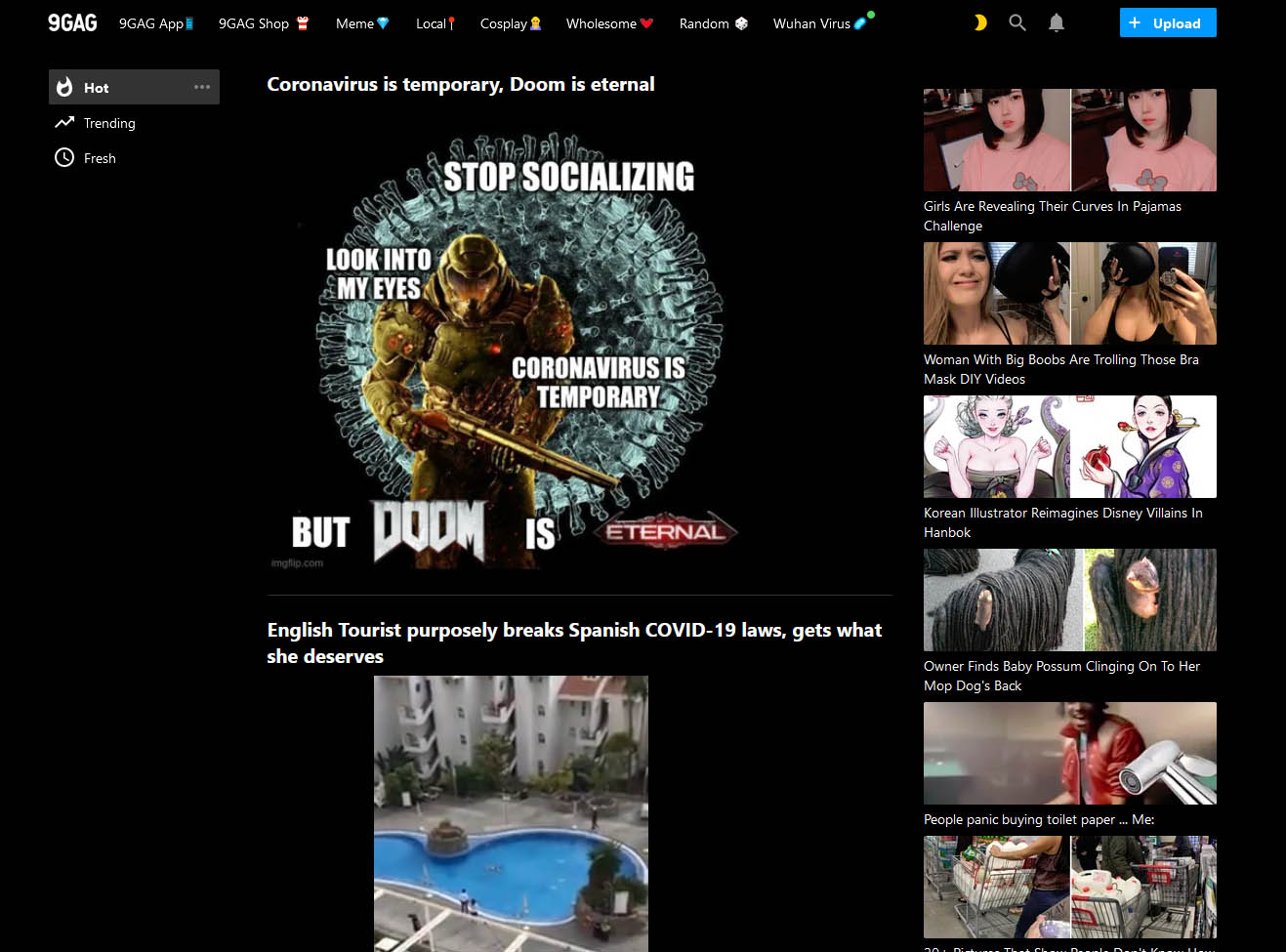Image resolution: width=1286 pixels, height=952 pixels.
Task: Toggle dark mode moon icon
Action: click(x=979, y=22)
